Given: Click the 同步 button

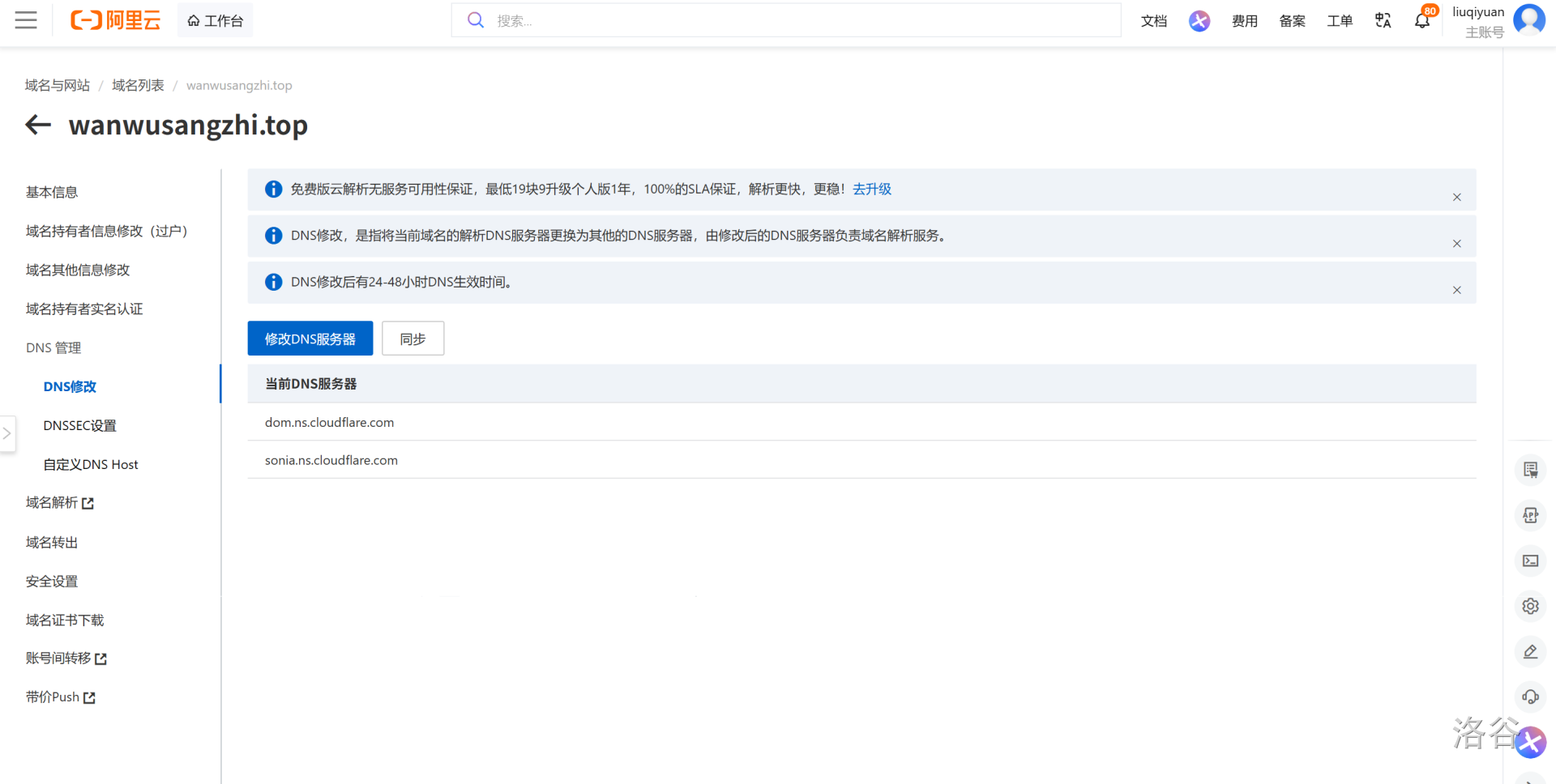Looking at the screenshot, I should click(x=413, y=339).
